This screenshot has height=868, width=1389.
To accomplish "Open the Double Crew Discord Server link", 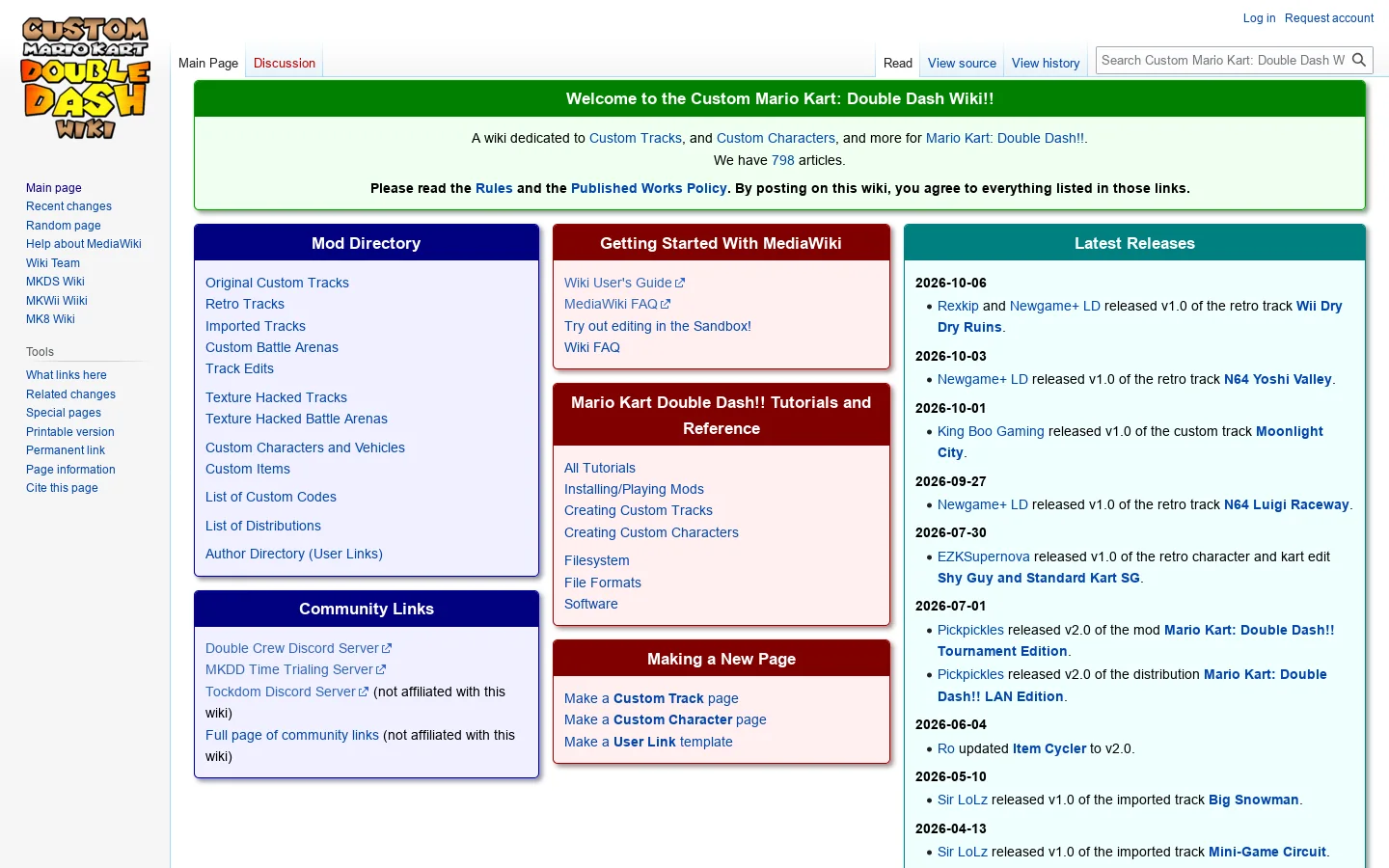I will click(x=298, y=648).
